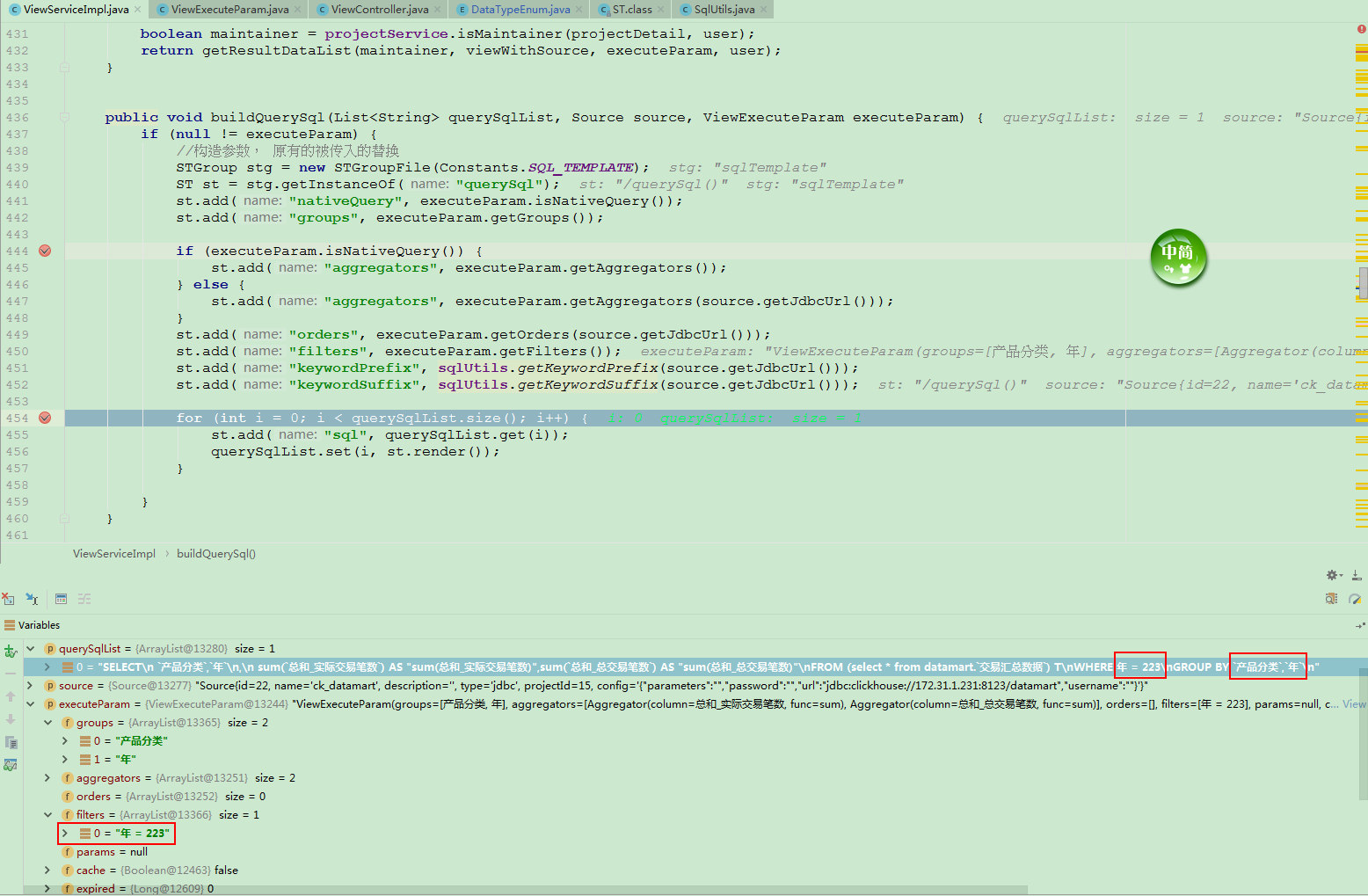Disable the breakpoint on line 454
The height and width of the screenshot is (896, 1368).
tap(45, 418)
